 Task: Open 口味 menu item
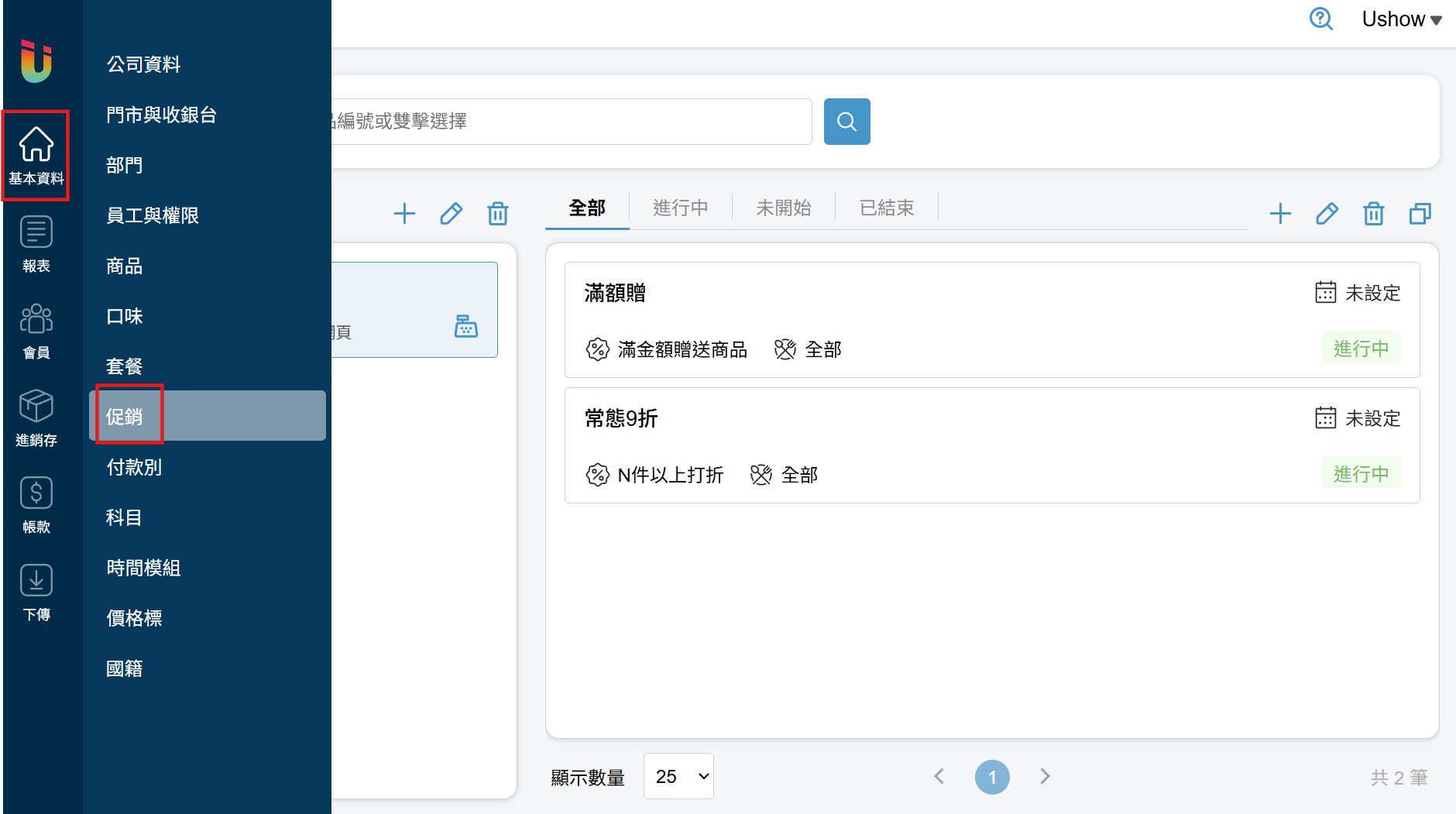(208, 316)
